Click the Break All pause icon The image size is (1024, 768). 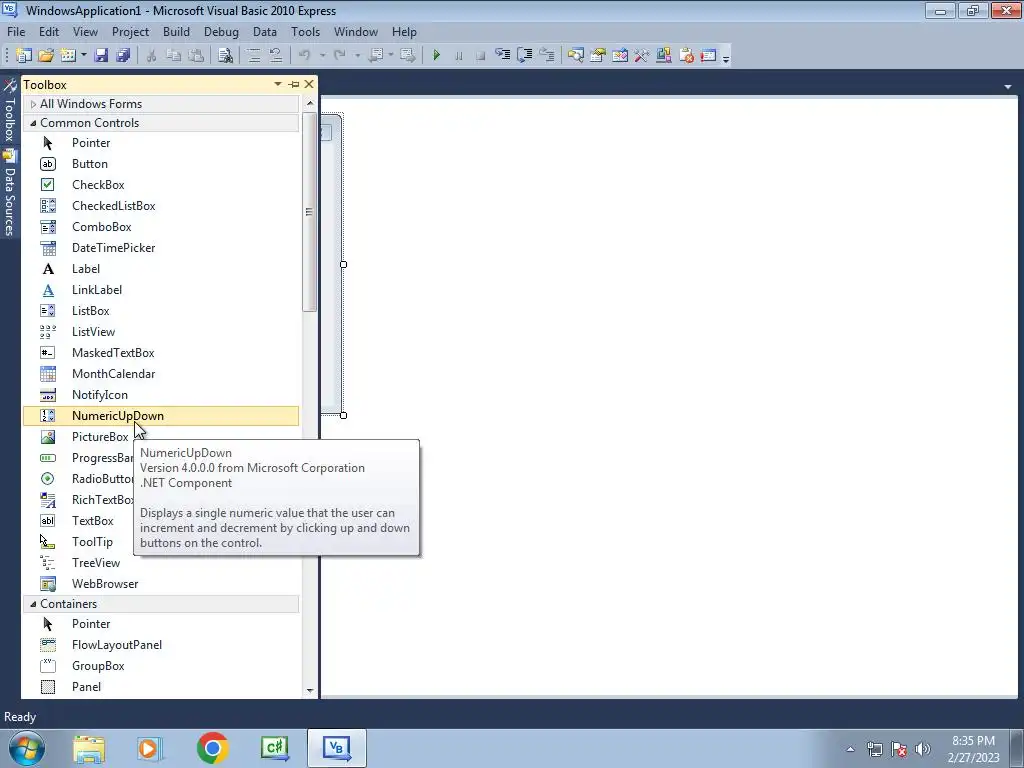pyautogui.click(x=458, y=56)
